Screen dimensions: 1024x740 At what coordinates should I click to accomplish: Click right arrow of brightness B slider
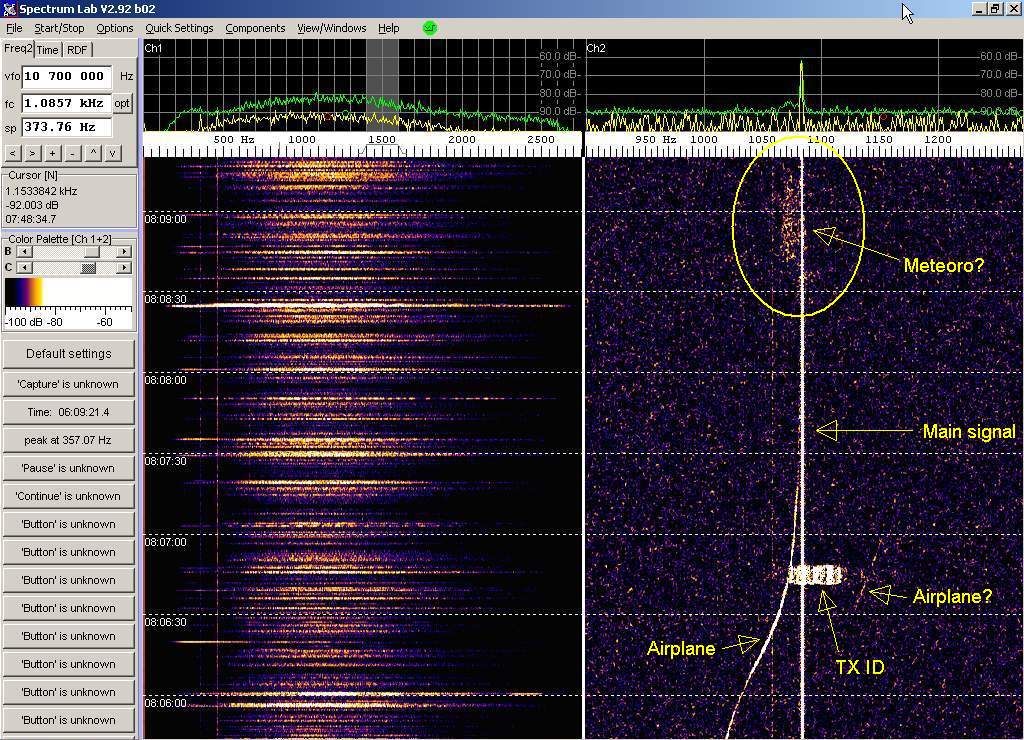[124, 252]
